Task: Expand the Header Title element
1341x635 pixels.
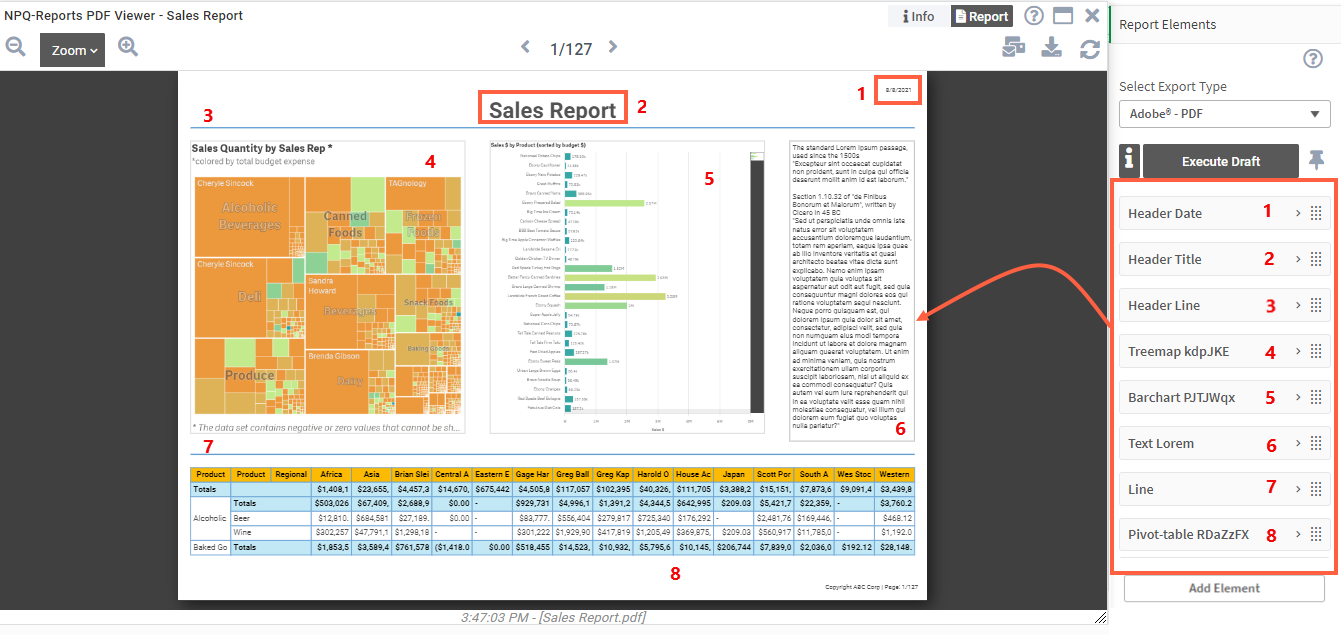Action: click(1298, 259)
